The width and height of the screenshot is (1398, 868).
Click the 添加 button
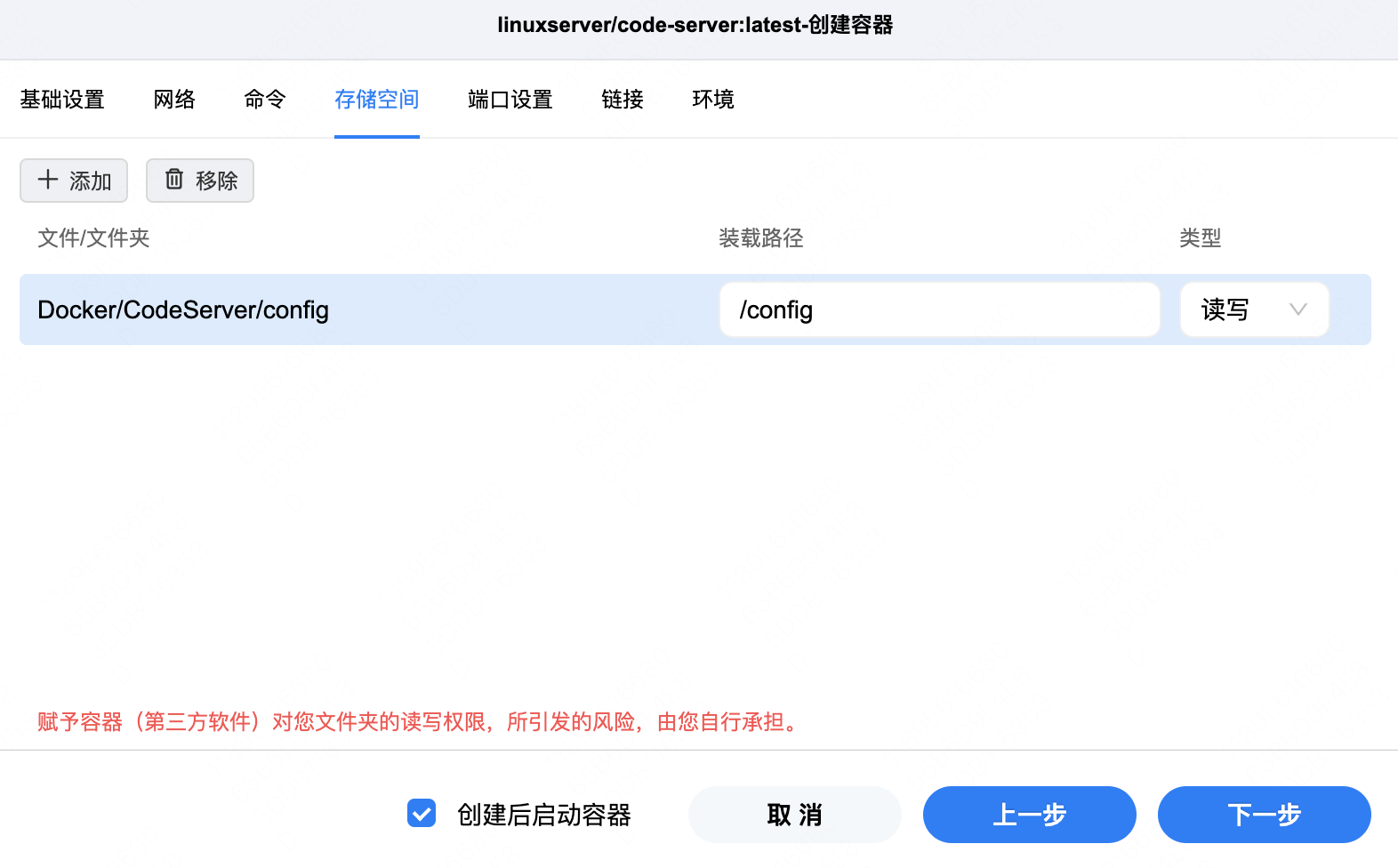click(74, 181)
